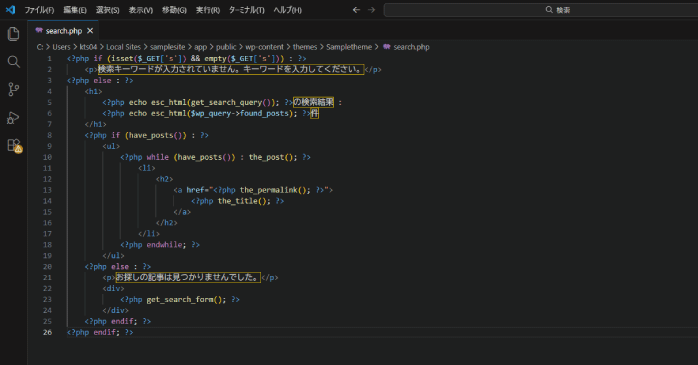Viewport: 698px width, 365px height.
Task: Open the 表示(V) menu
Action: (x=141, y=10)
